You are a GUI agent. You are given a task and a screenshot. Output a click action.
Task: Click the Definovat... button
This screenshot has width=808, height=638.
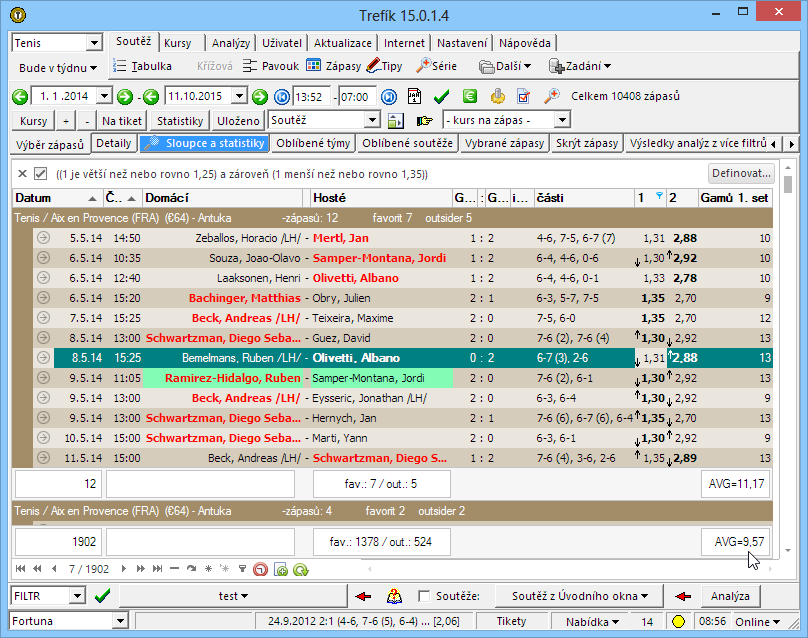(741, 173)
